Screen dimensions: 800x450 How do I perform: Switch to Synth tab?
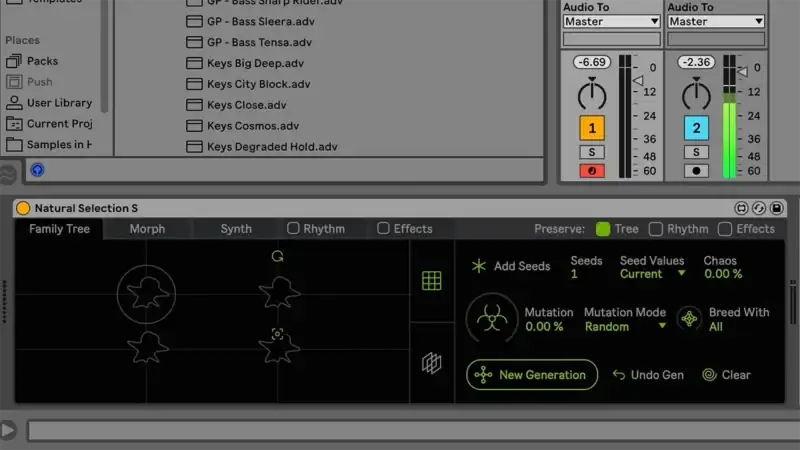click(236, 229)
